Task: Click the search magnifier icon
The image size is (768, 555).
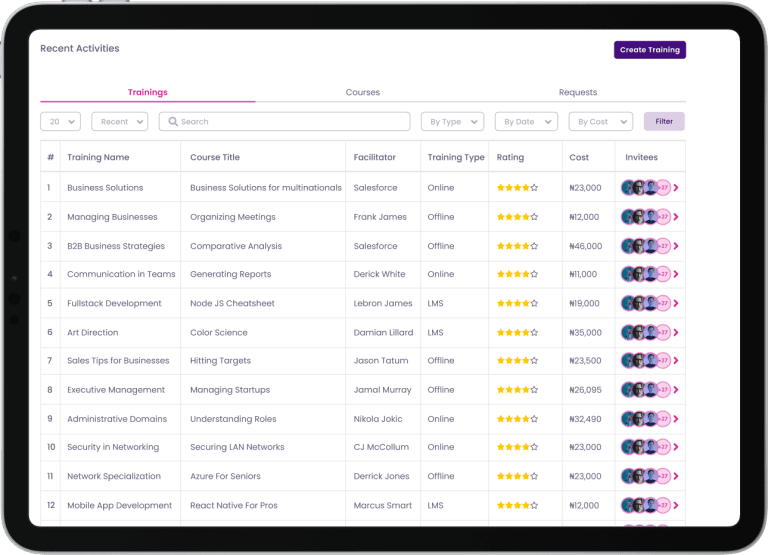Action: [173, 122]
